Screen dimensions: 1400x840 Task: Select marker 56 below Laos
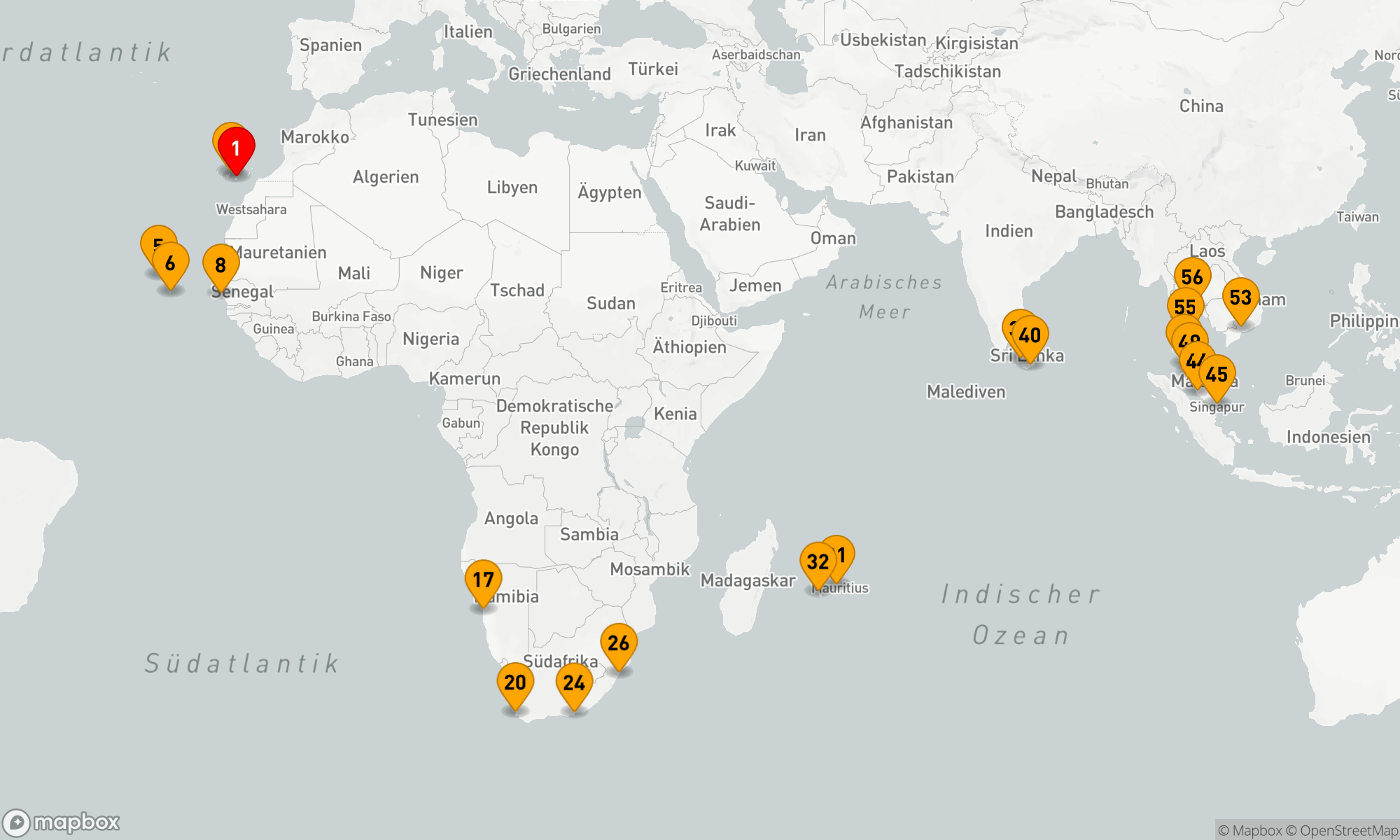click(1192, 276)
